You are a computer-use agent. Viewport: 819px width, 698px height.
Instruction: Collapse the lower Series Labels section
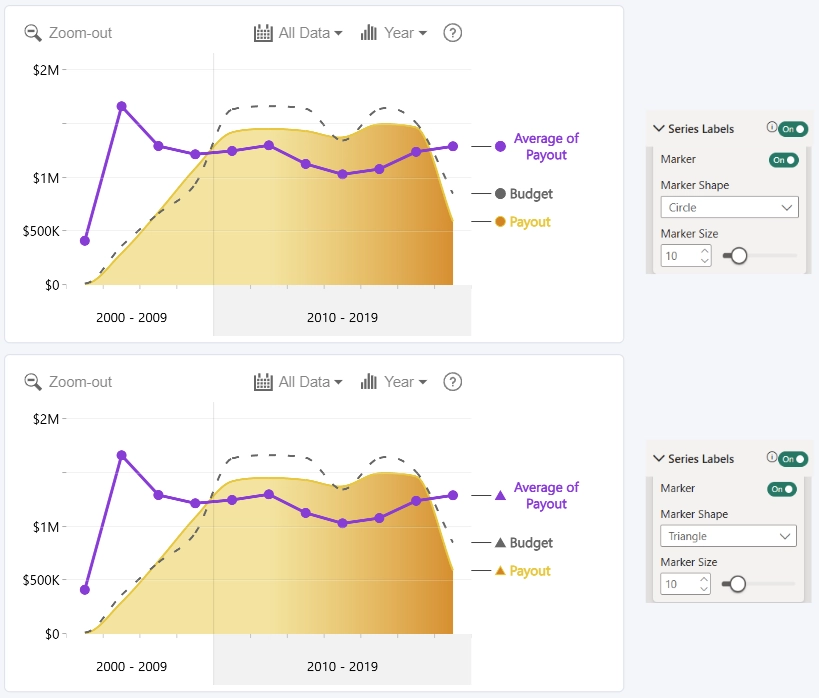(x=659, y=458)
